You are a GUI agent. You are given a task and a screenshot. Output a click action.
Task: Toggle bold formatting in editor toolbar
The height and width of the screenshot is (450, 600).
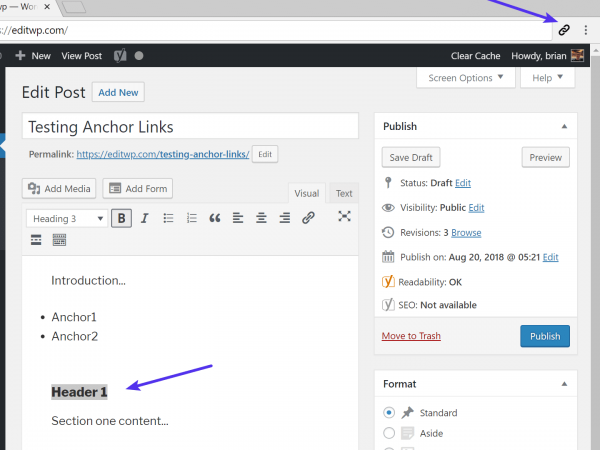(x=121, y=218)
